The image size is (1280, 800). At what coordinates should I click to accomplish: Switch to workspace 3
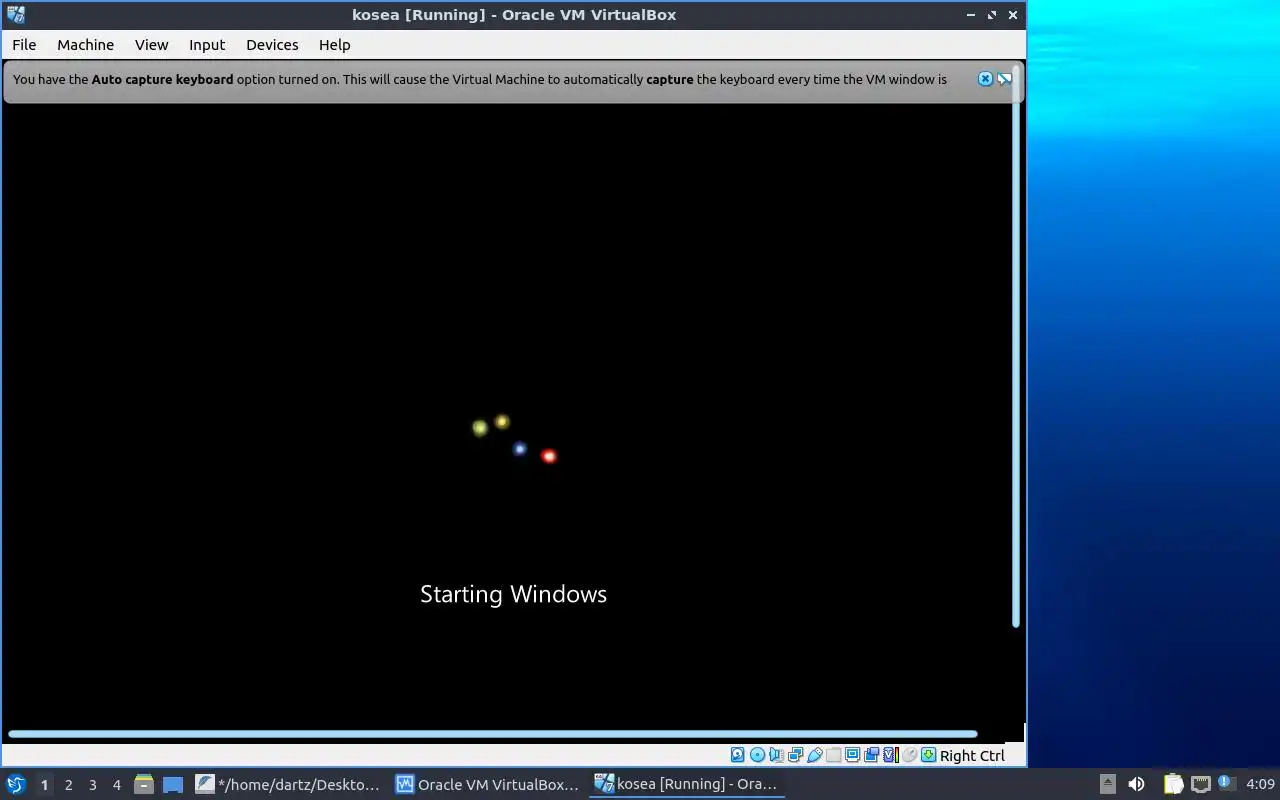[92, 785]
